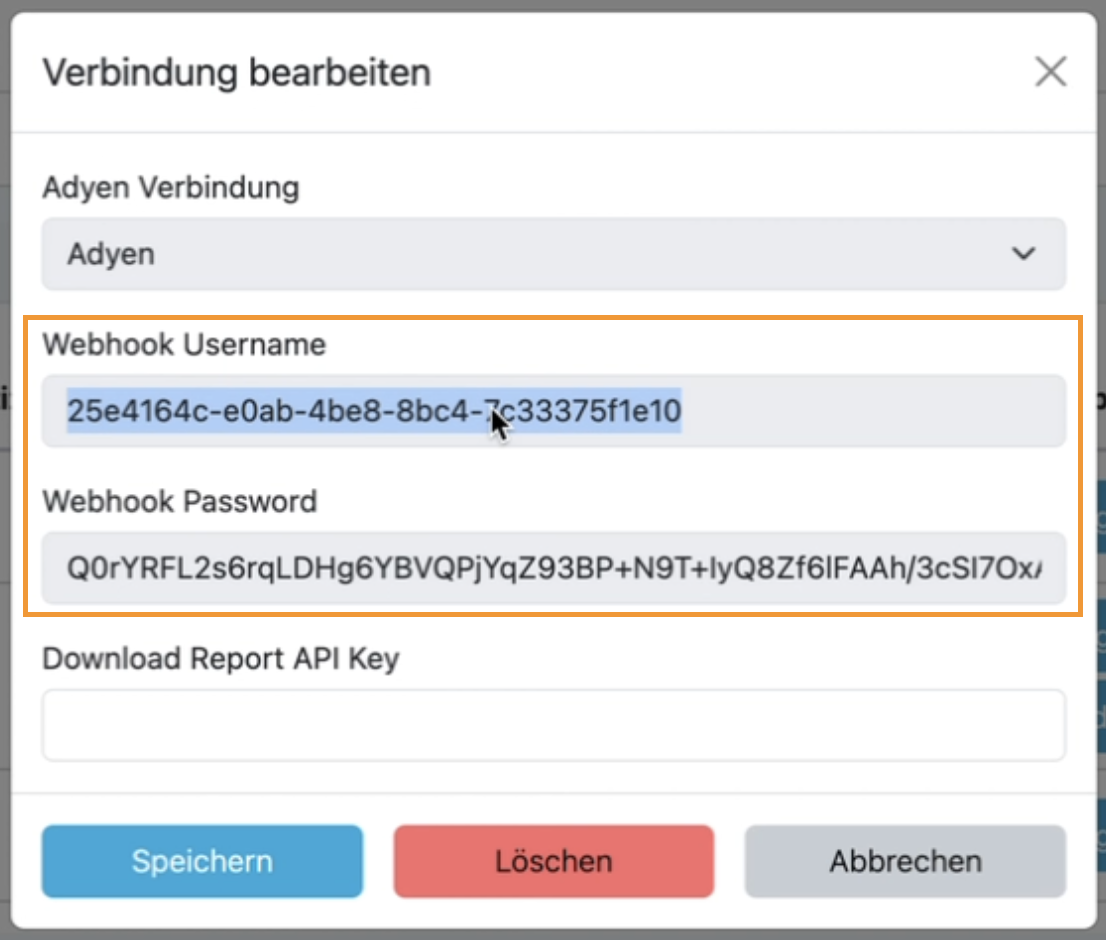Click the Webhook Username label
This screenshot has width=1106, height=940.
182,344
